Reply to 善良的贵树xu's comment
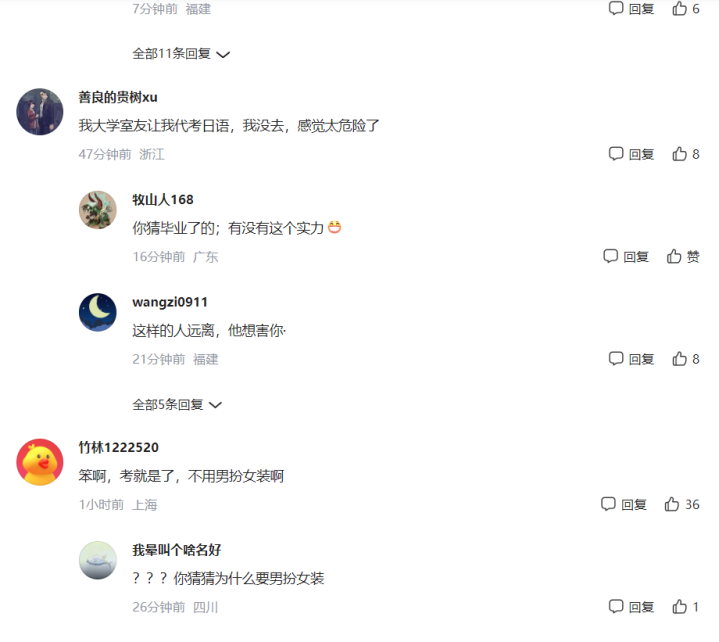Image resolution: width=719 pixels, height=642 pixels. [631, 154]
